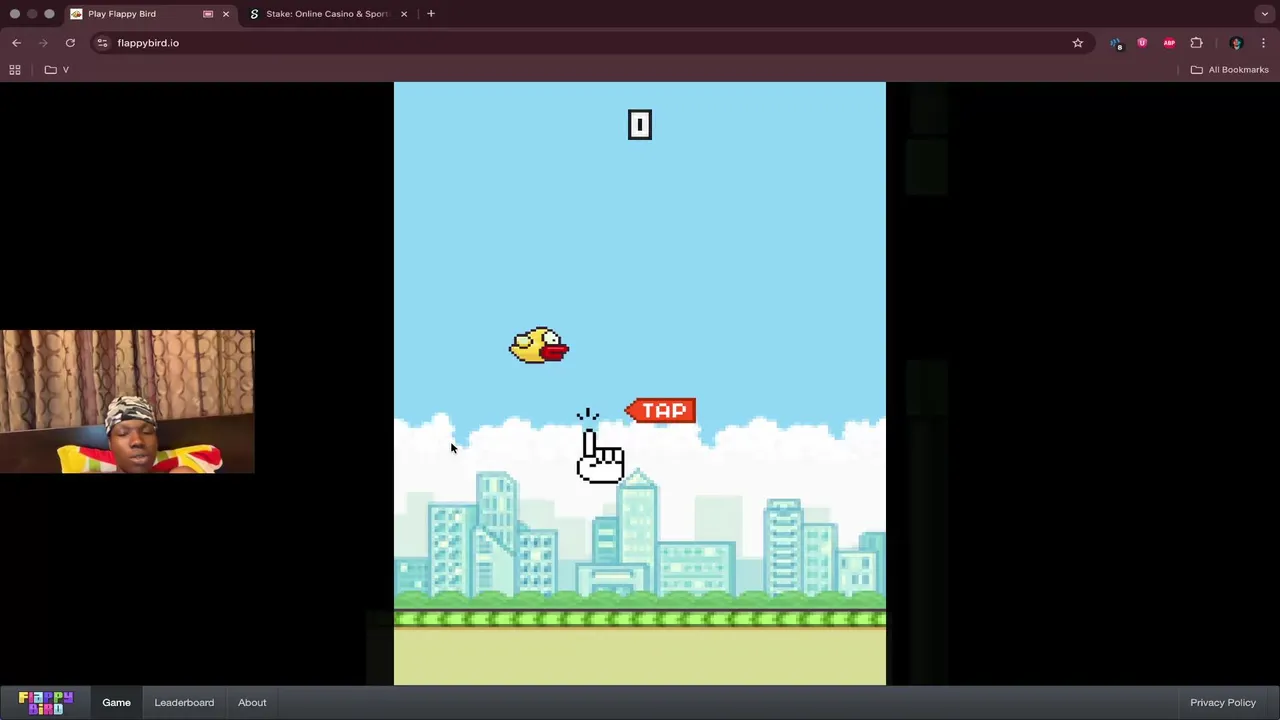Click the red TAP sign
Screen dimensions: 1280x720
coord(660,411)
